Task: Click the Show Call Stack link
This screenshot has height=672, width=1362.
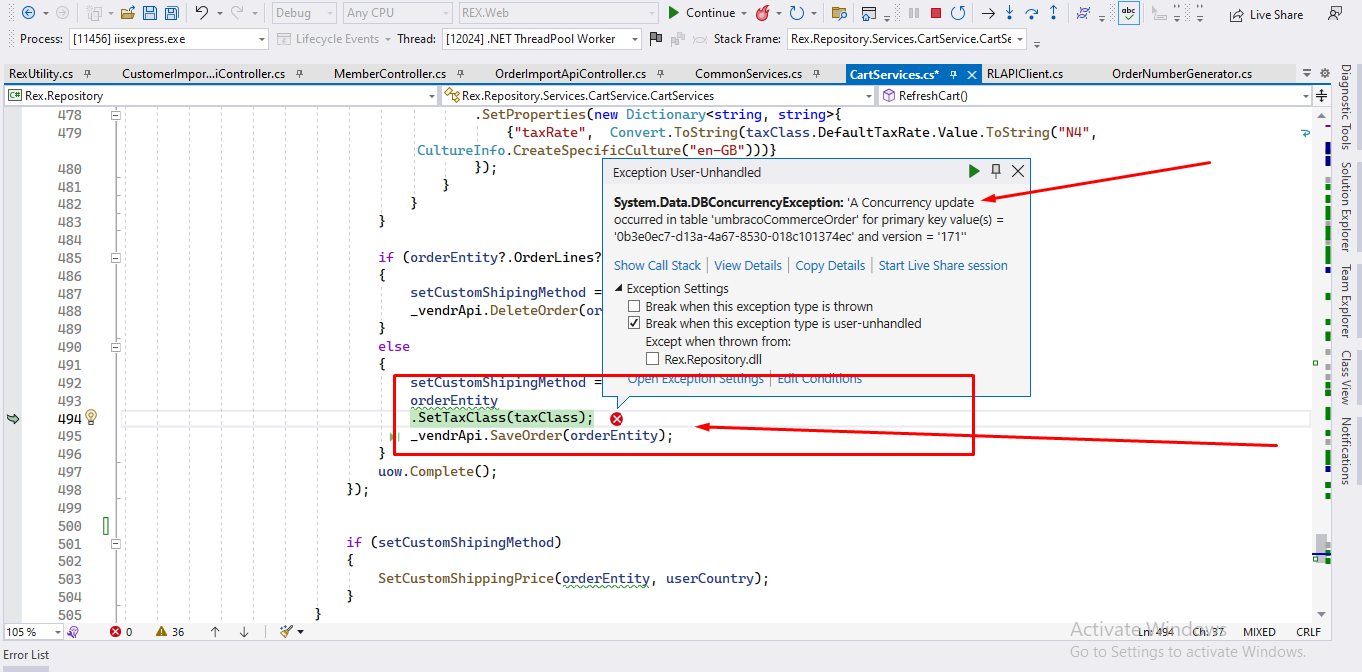Action: (x=657, y=266)
